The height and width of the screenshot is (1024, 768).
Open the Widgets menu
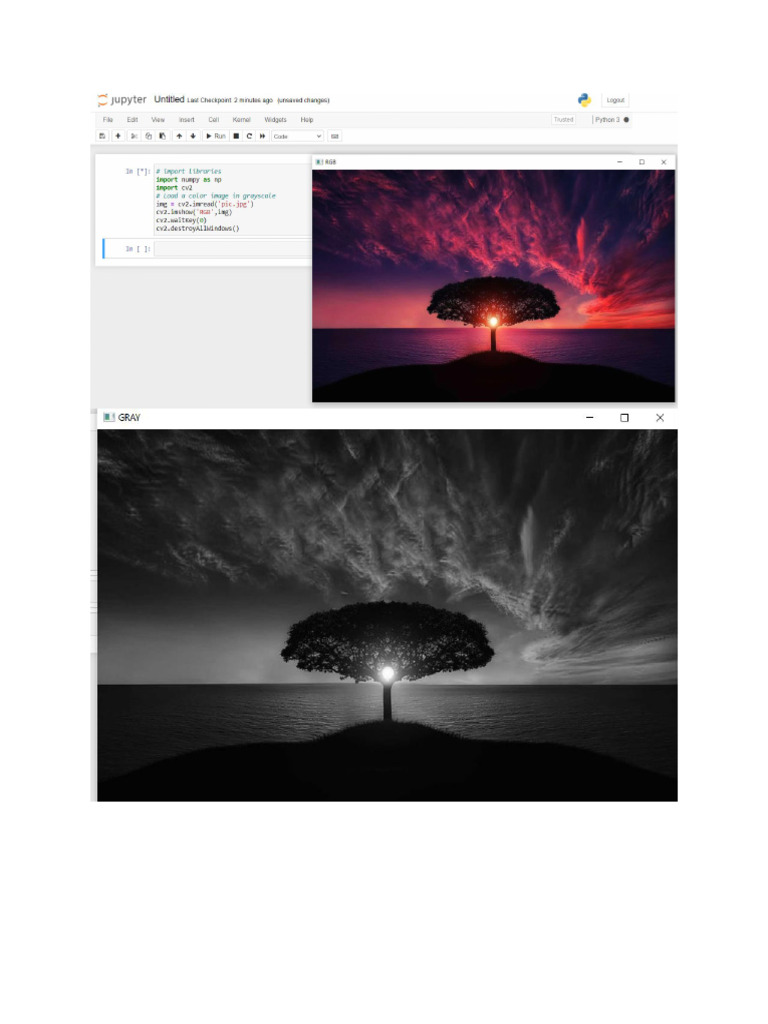coord(275,119)
